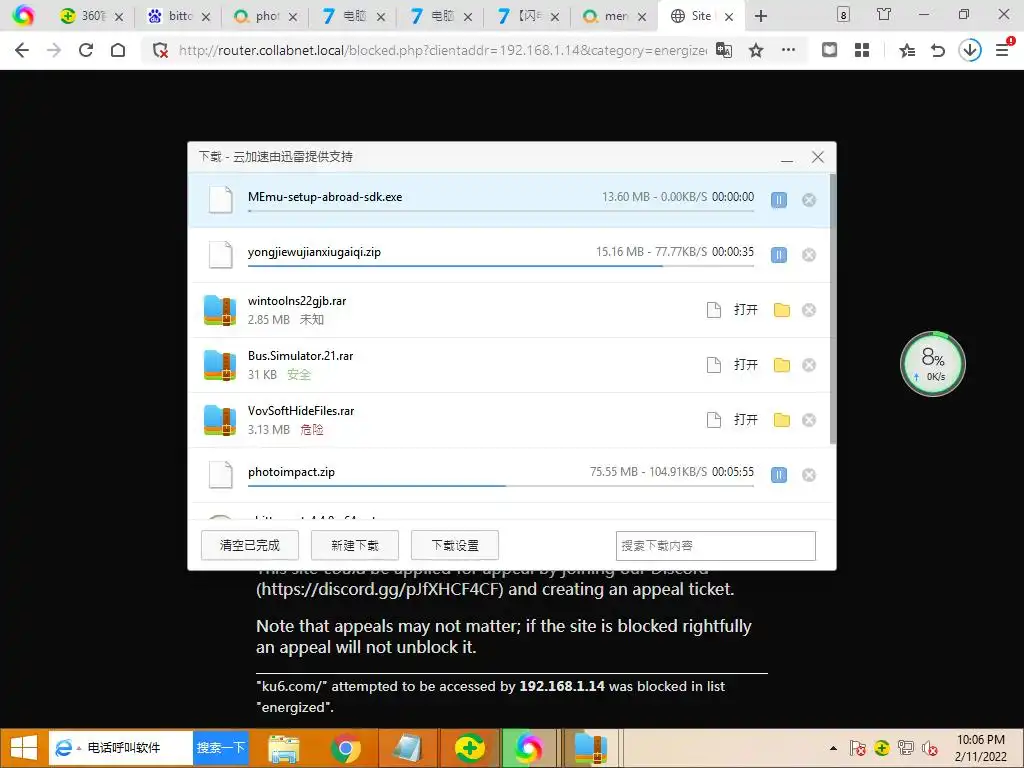This screenshot has height=768, width=1024.
Task: Open the browser main menu hamburger icon
Action: pyautogui.click(x=1002, y=49)
